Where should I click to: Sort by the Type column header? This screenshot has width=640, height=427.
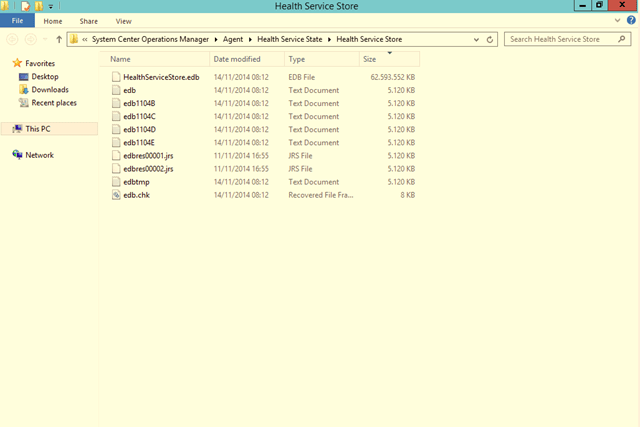tap(322, 59)
